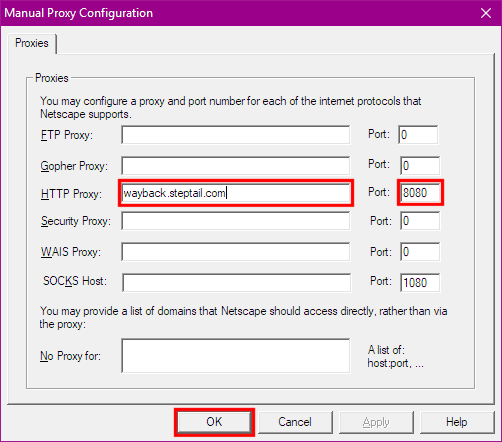Confirm settings with the OK button
The image size is (502, 442).
coord(214,422)
